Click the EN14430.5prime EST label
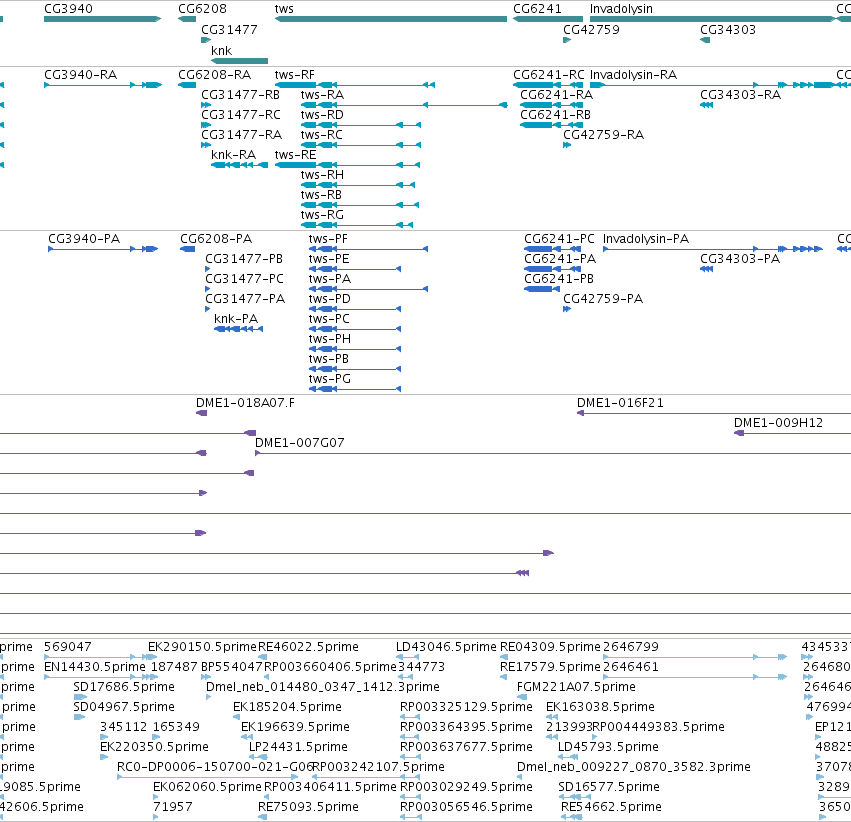The height and width of the screenshot is (822, 851). tap(95, 667)
